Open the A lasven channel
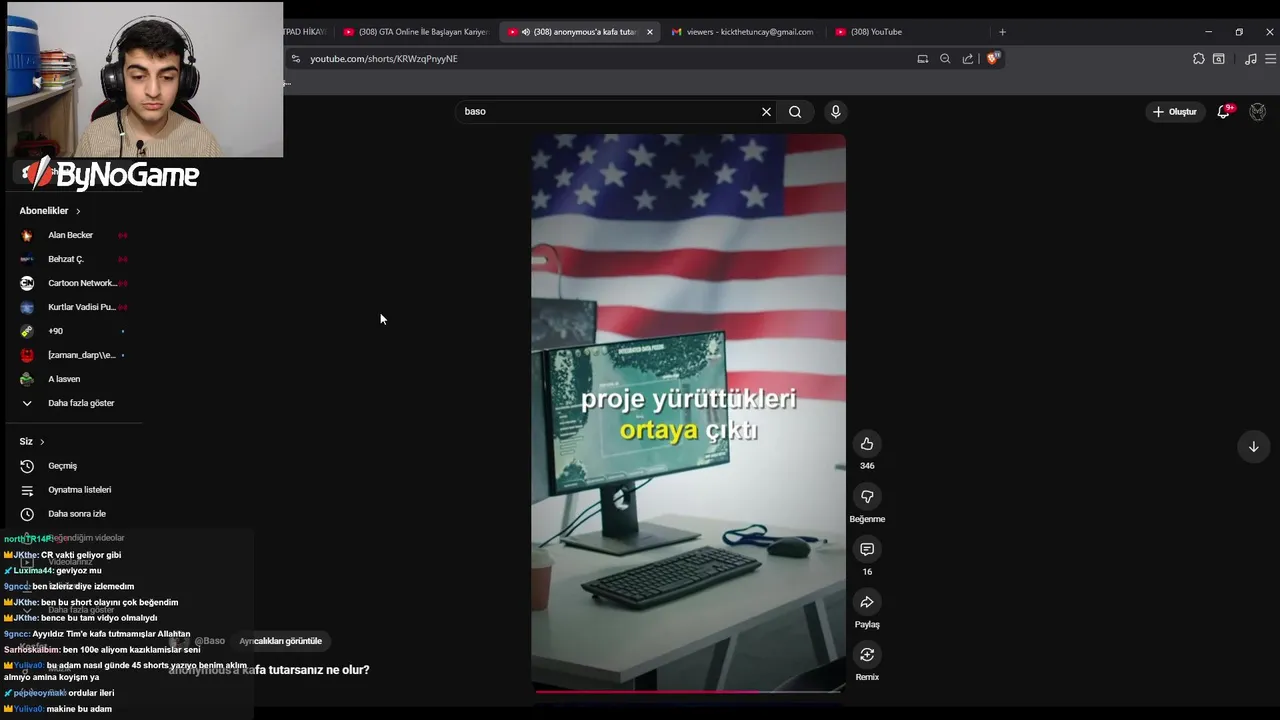1280x720 pixels. 64,379
